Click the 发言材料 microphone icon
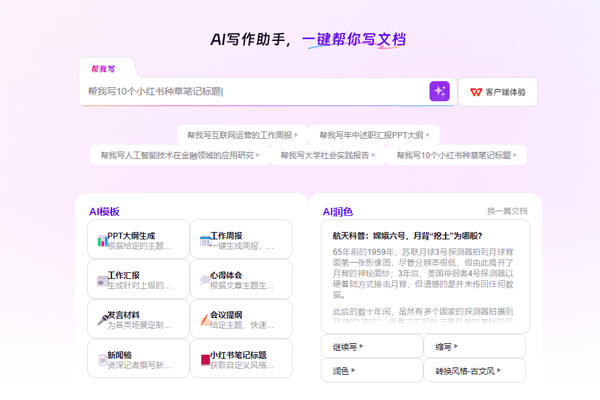600x400 pixels. click(x=103, y=320)
